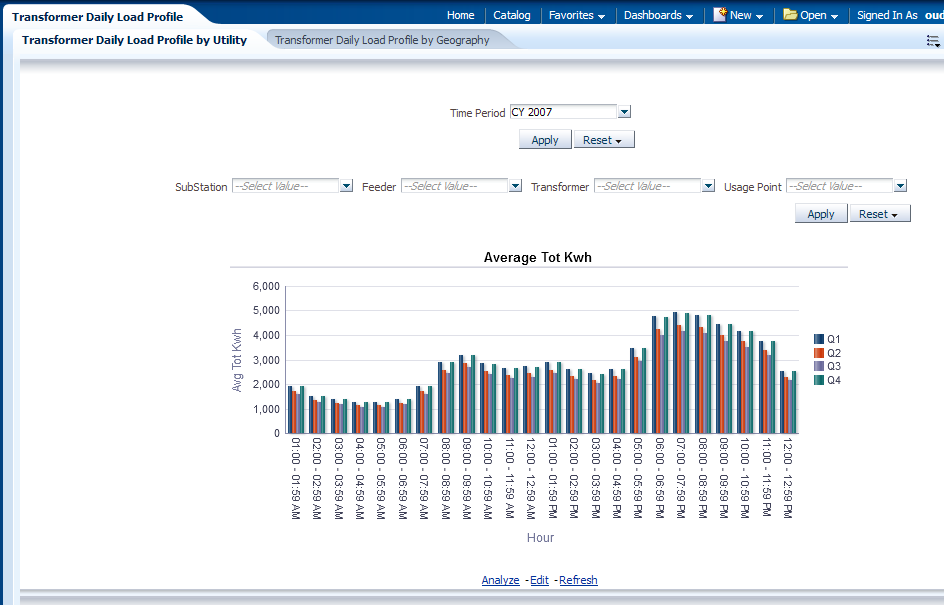Screen dimensions: 944x605
Task: Click the Analyze link below chart
Action: pos(500,580)
